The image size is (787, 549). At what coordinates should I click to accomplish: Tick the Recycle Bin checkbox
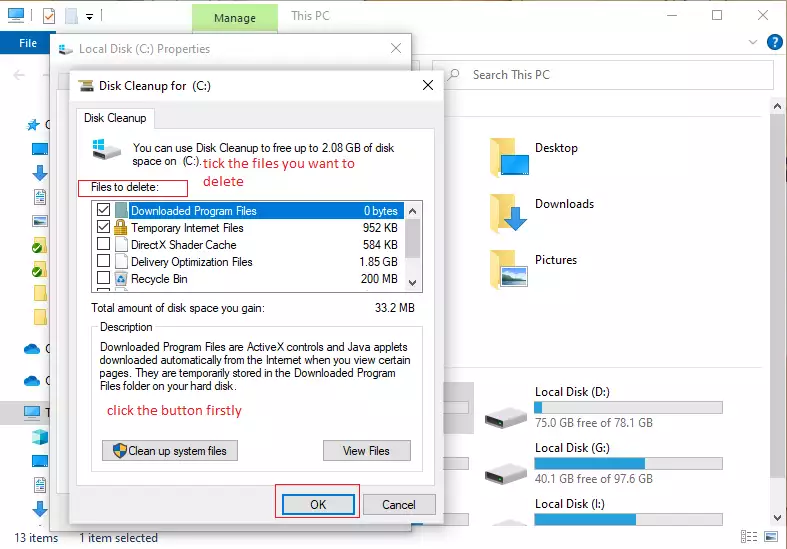[x=103, y=278]
